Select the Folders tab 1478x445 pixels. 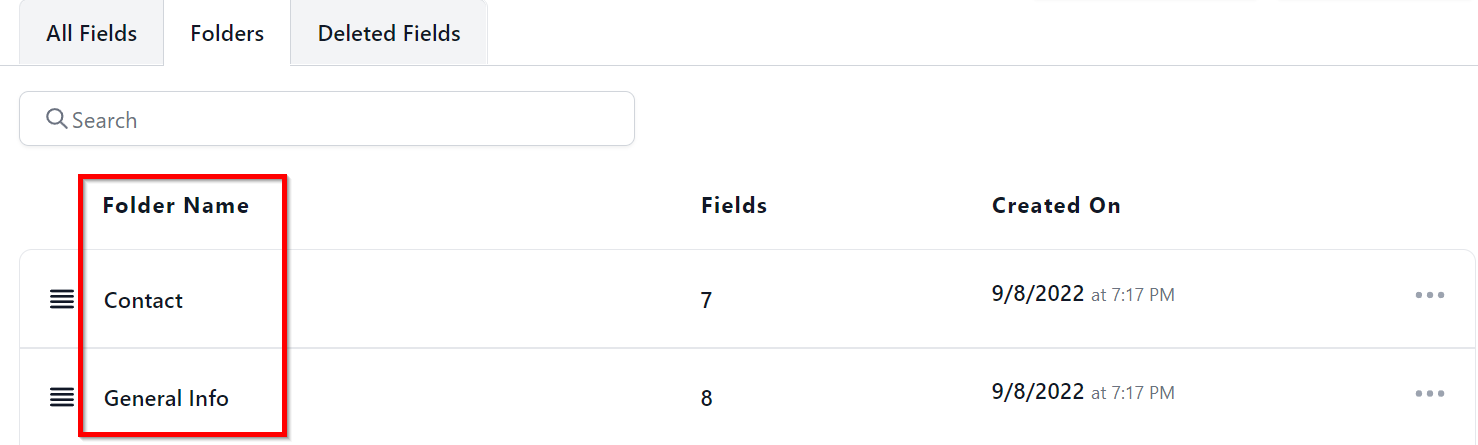pyautogui.click(x=227, y=33)
